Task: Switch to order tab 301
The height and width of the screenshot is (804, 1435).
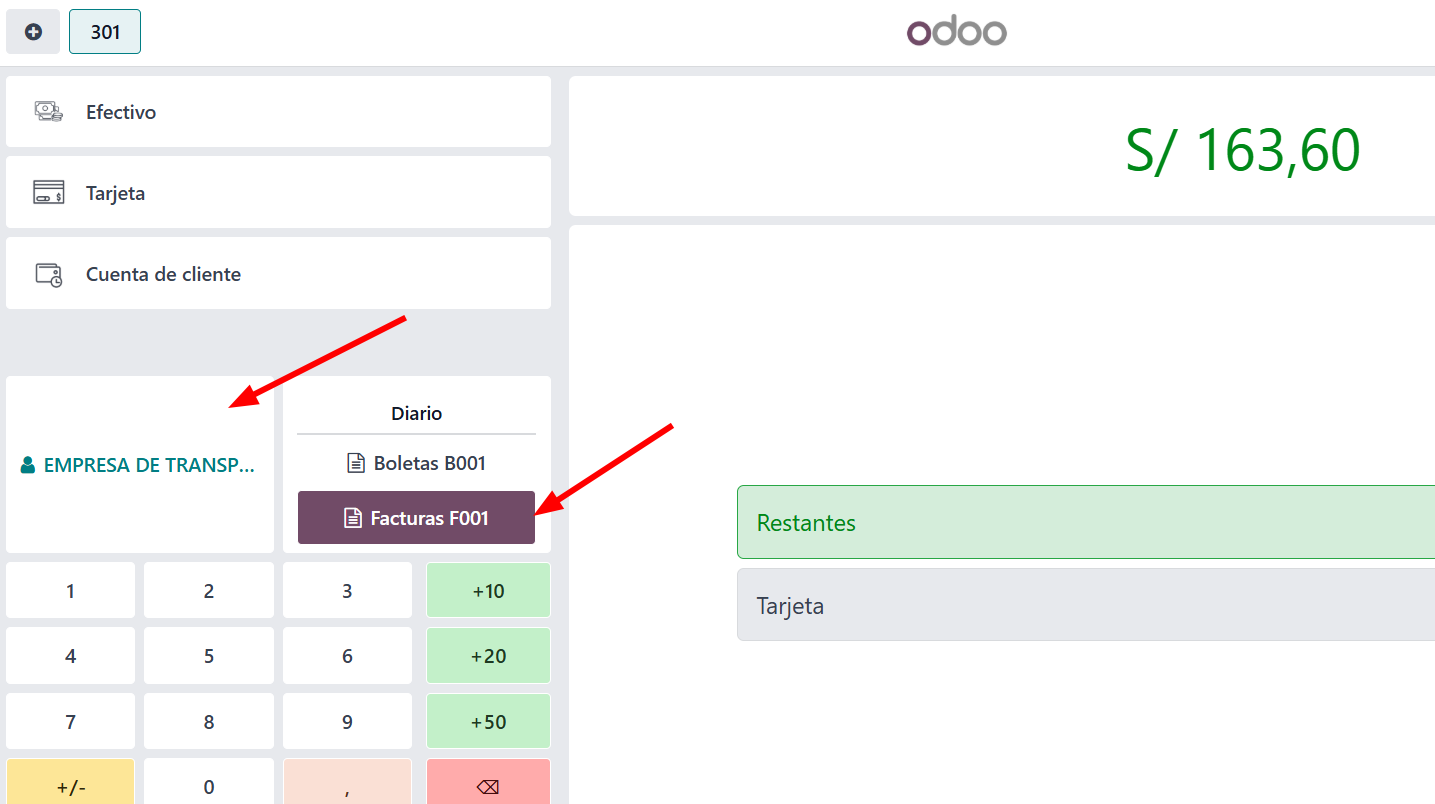Action: point(105,32)
